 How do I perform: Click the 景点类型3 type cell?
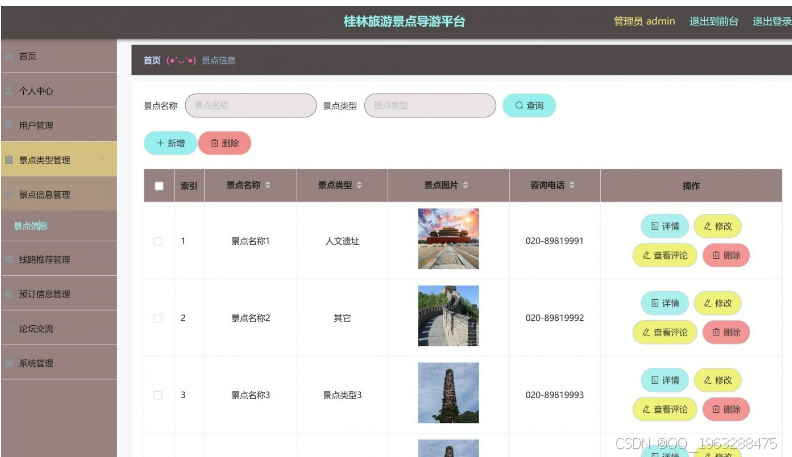342,395
